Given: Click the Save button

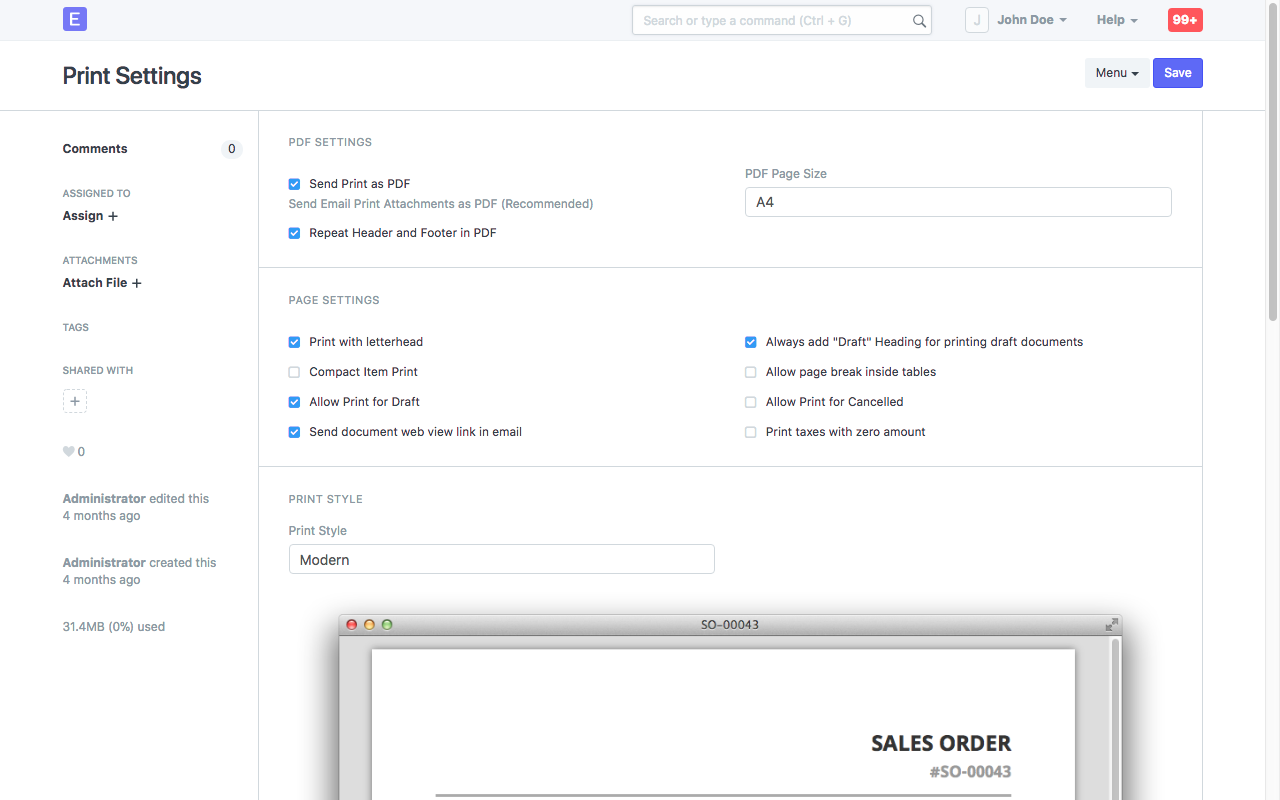Looking at the screenshot, I should click(1177, 73).
